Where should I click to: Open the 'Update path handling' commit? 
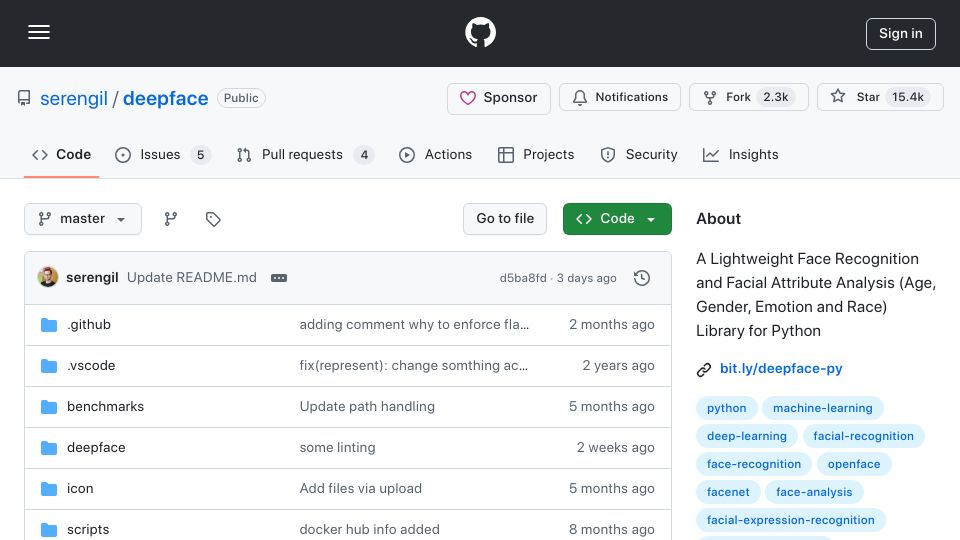(367, 407)
